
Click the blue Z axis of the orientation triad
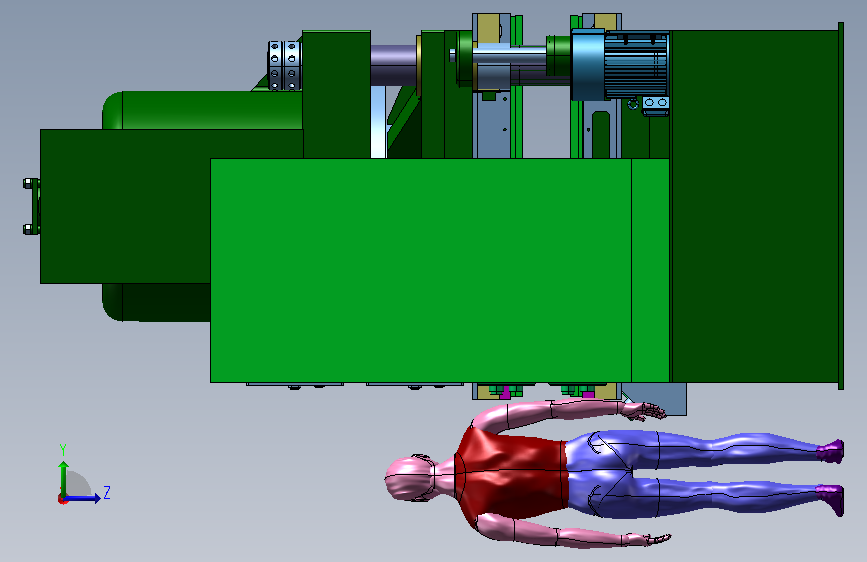pos(83,498)
